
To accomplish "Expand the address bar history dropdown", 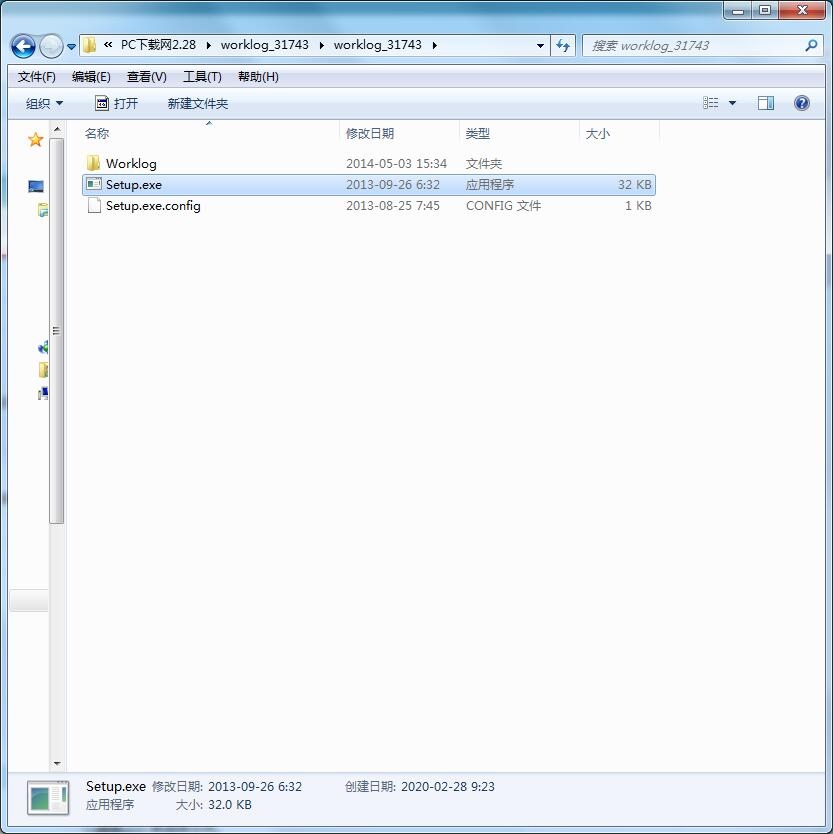I will point(540,46).
